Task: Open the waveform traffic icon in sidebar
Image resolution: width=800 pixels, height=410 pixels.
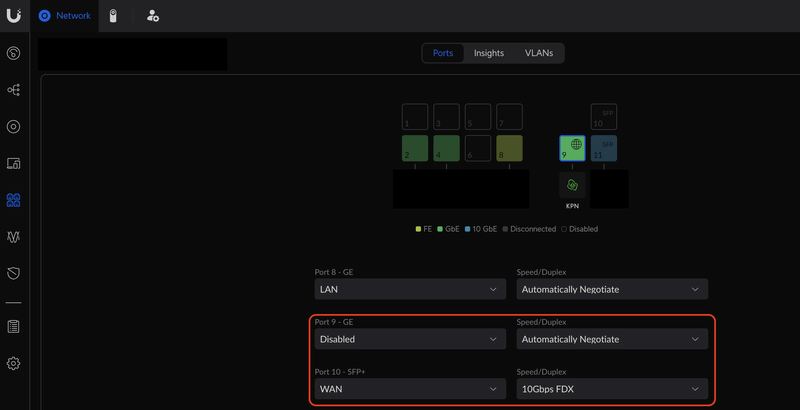Action: pyautogui.click(x=13, y=237)
